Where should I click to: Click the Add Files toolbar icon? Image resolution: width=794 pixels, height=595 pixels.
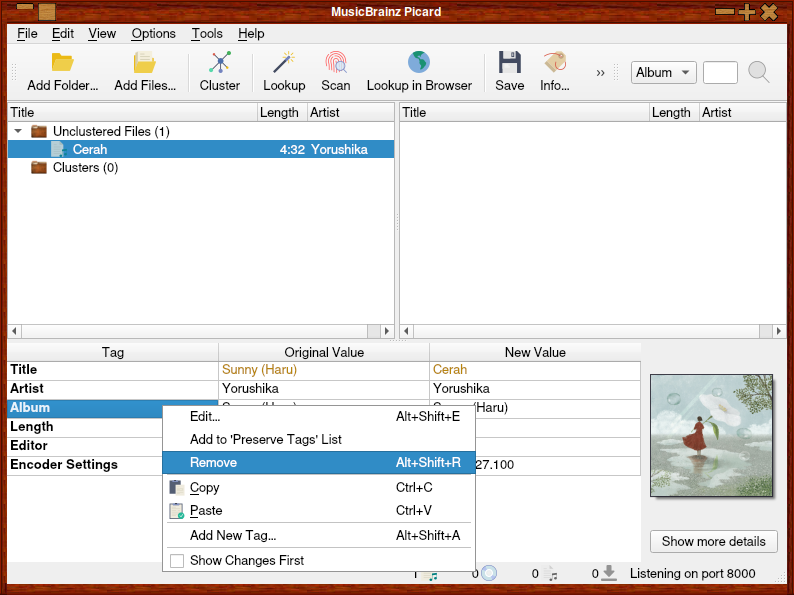click(x=144, y=63)
